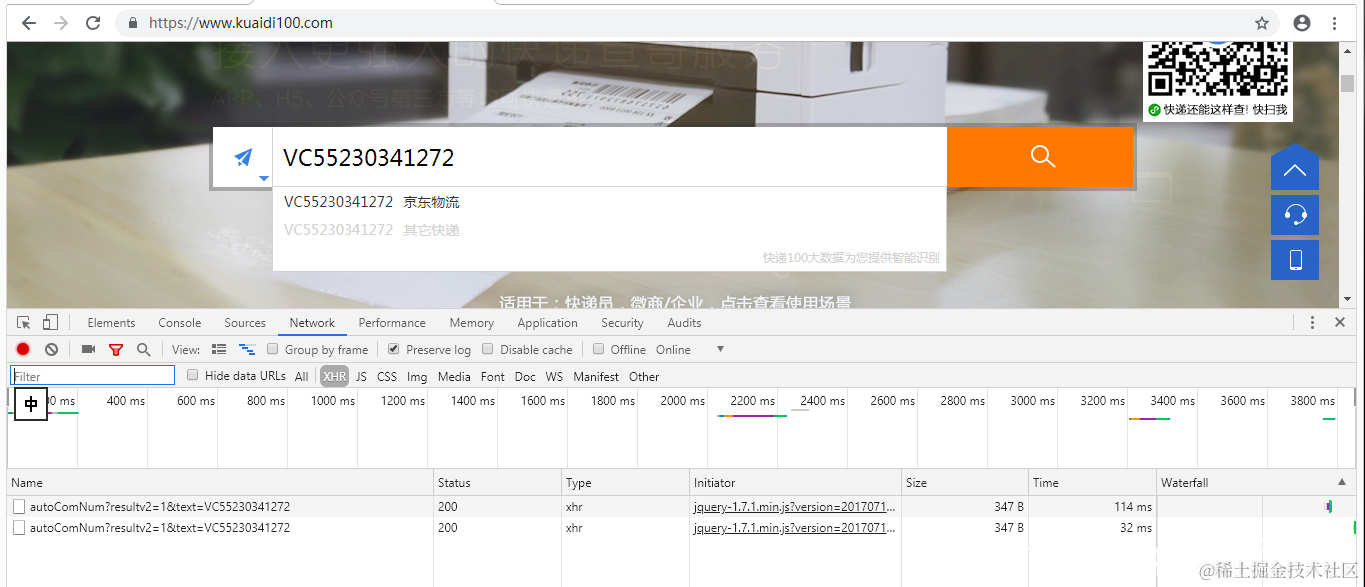Select the 114 ms autoComNum request

(x=682, y=507)
